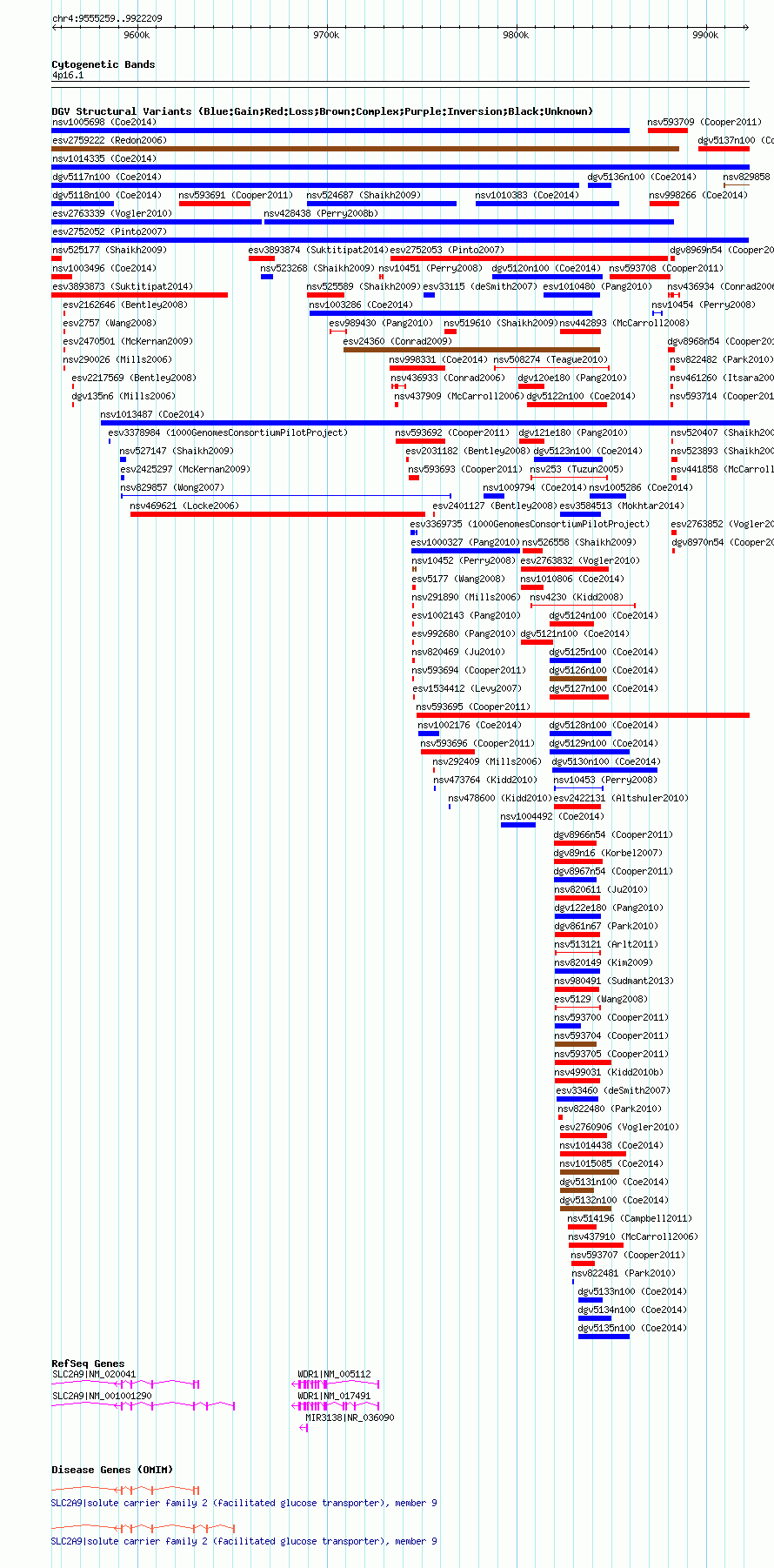Image resolution: width=774 pixels, height=1568 pixels.
Task: Click the nsv1003496 (Coe2014) label
Action: (104, 268)
